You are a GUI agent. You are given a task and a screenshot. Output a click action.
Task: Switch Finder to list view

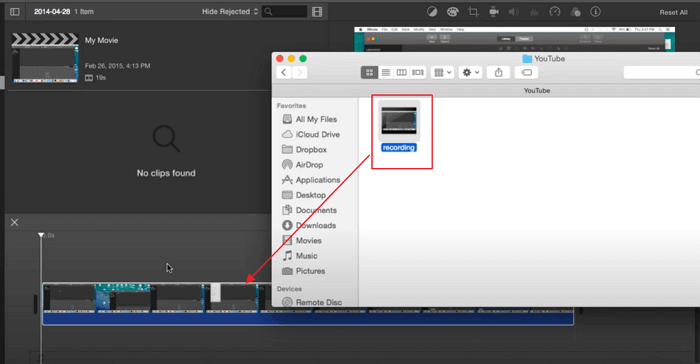(385, 72)
